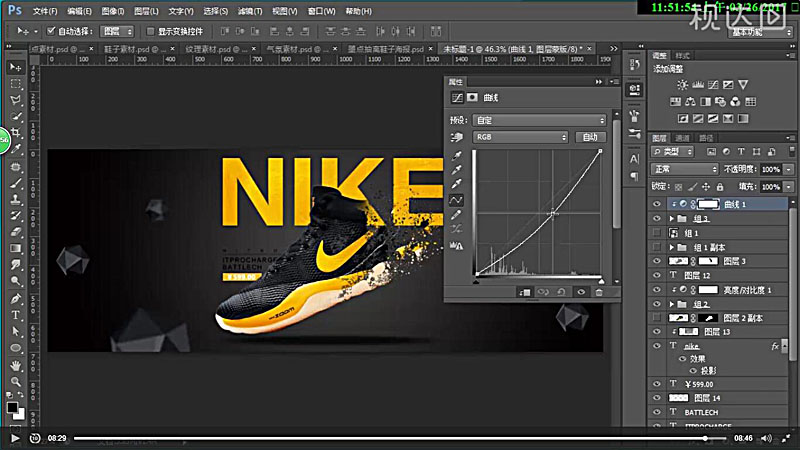The height and width of the screenshot is (450, 800).
Task: Expand the 组 2 group
Action: pyautogui.click(x=672, y=304)
